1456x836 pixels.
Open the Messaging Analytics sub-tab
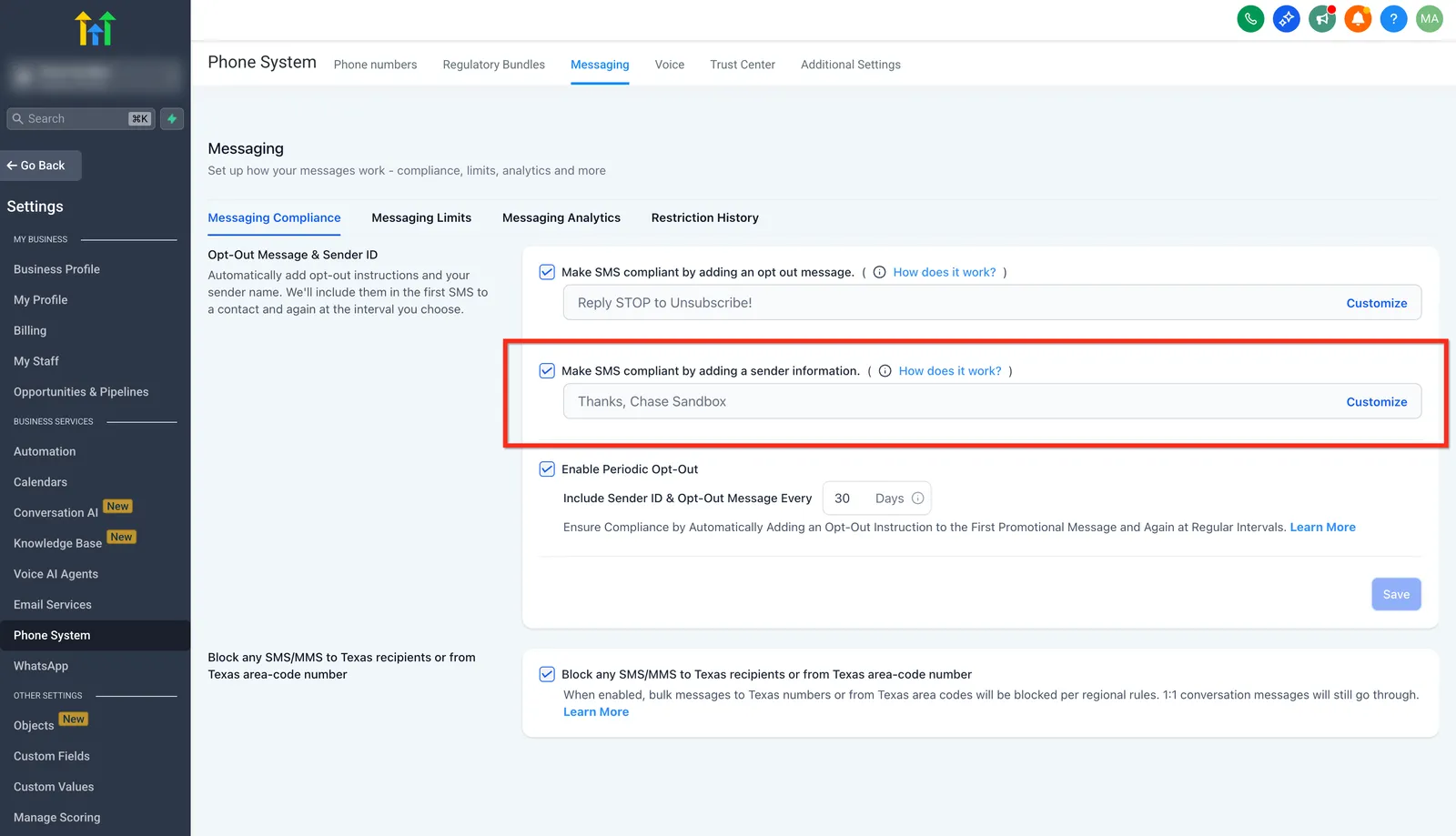561,218
